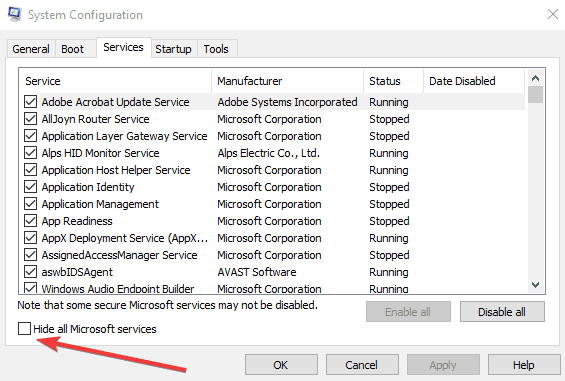
Task: Select the Adobe Acrobat Update Service name
Action: [115, 102]
